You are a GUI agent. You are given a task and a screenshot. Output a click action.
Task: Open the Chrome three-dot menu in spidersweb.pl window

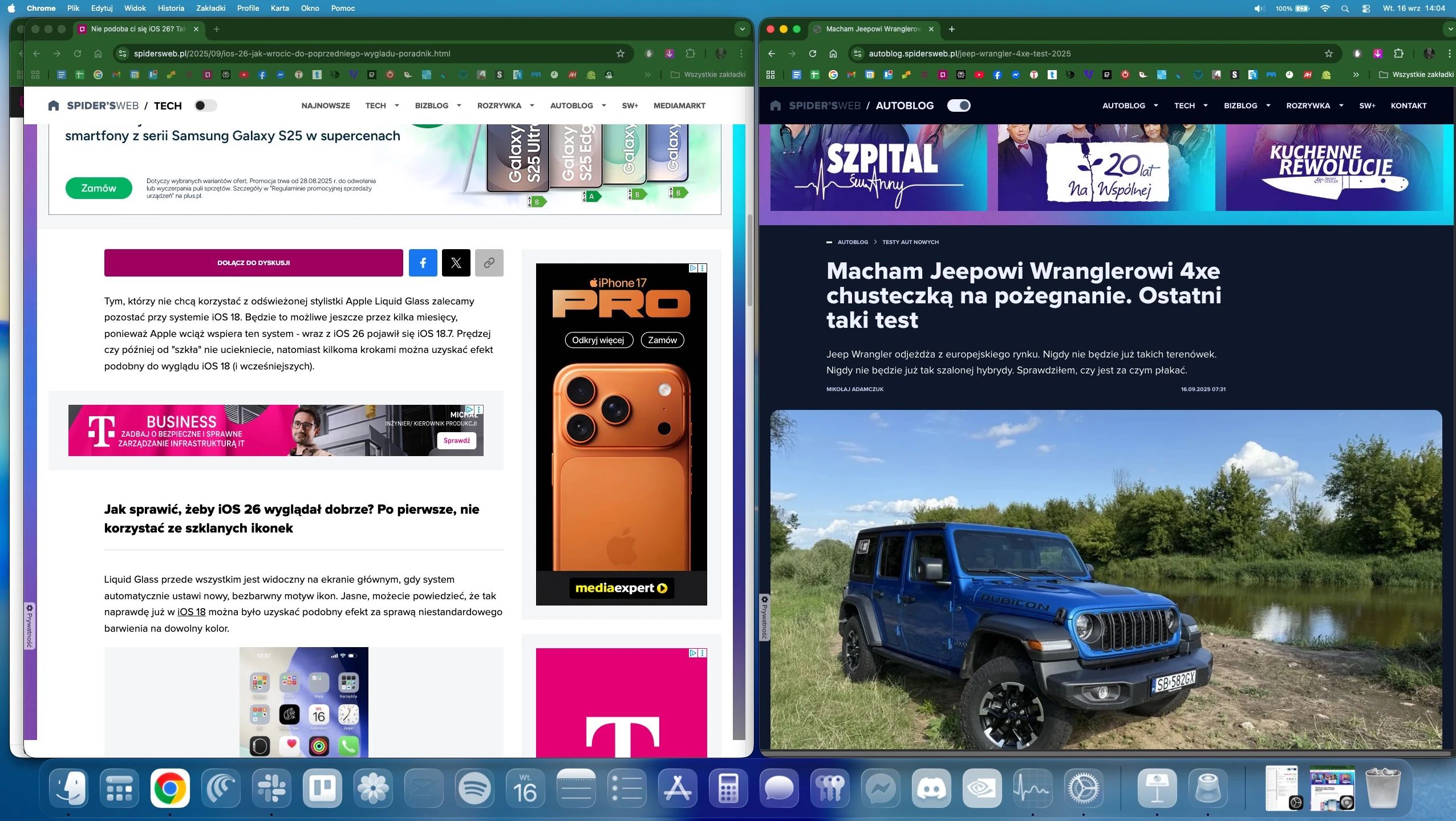point(741,54)
